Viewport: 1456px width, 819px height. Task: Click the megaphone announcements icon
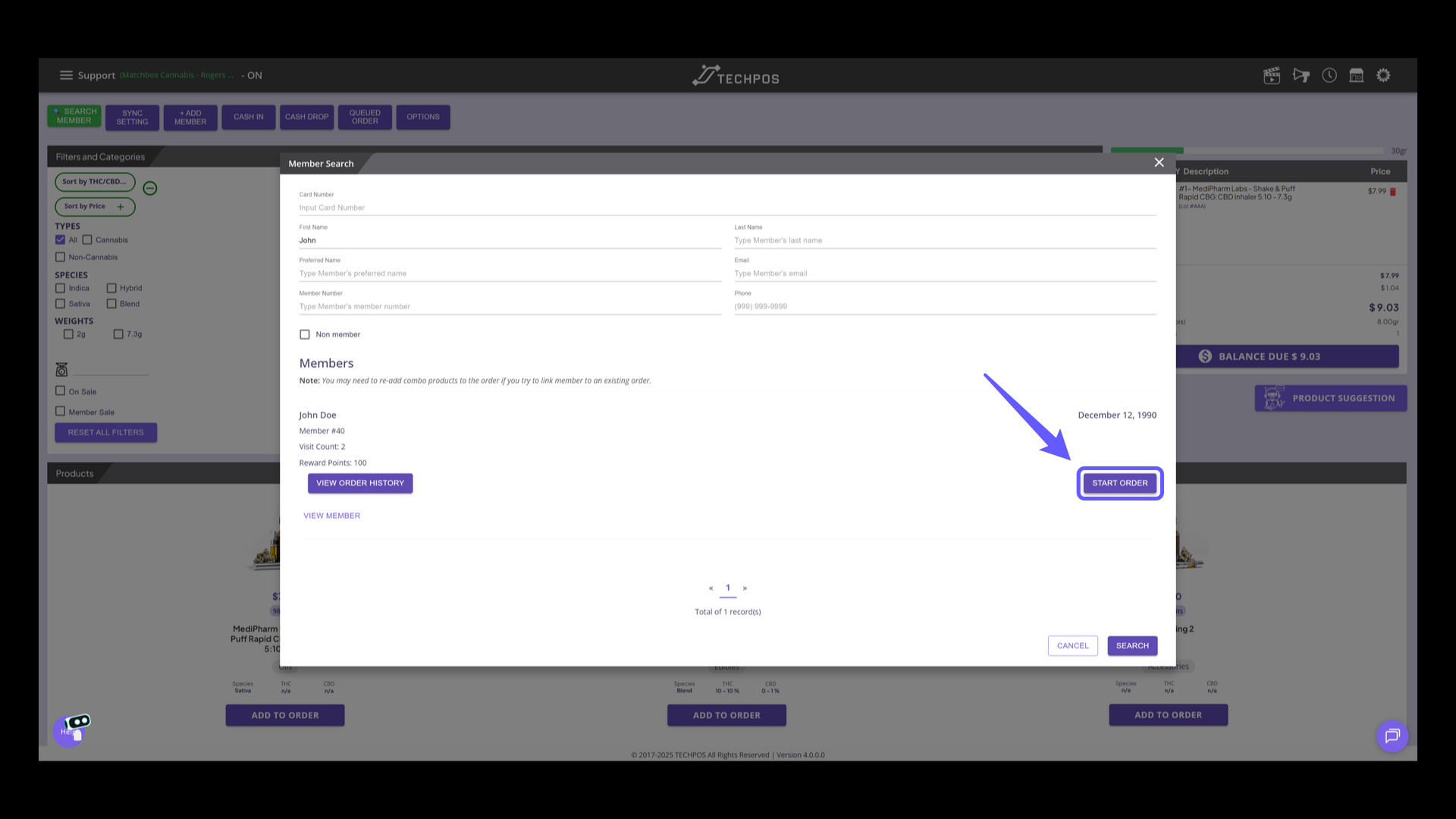(x=1301, y=75)
